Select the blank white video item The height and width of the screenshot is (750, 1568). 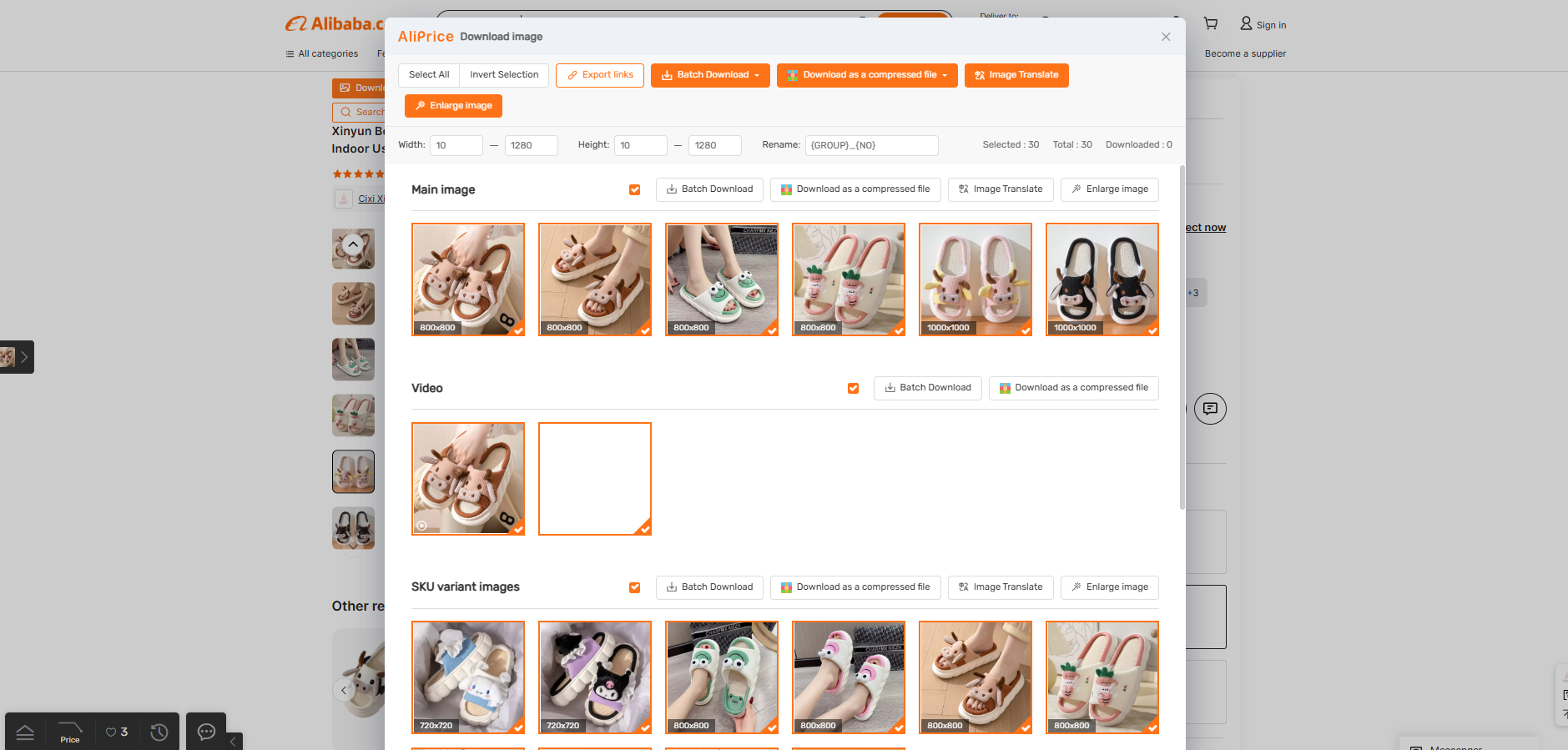[595, 479]
